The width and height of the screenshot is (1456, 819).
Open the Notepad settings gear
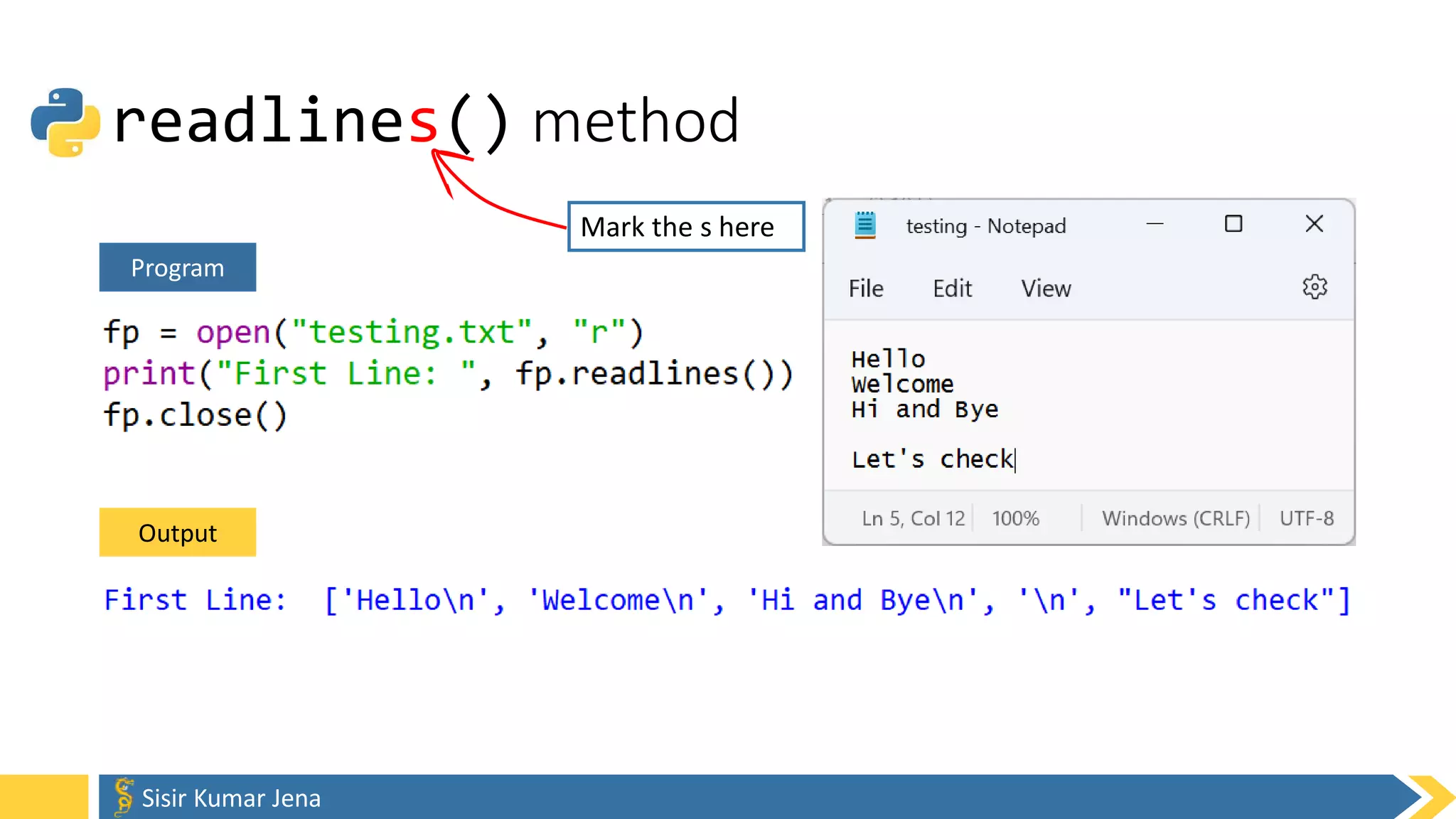tap(1315, 287)
